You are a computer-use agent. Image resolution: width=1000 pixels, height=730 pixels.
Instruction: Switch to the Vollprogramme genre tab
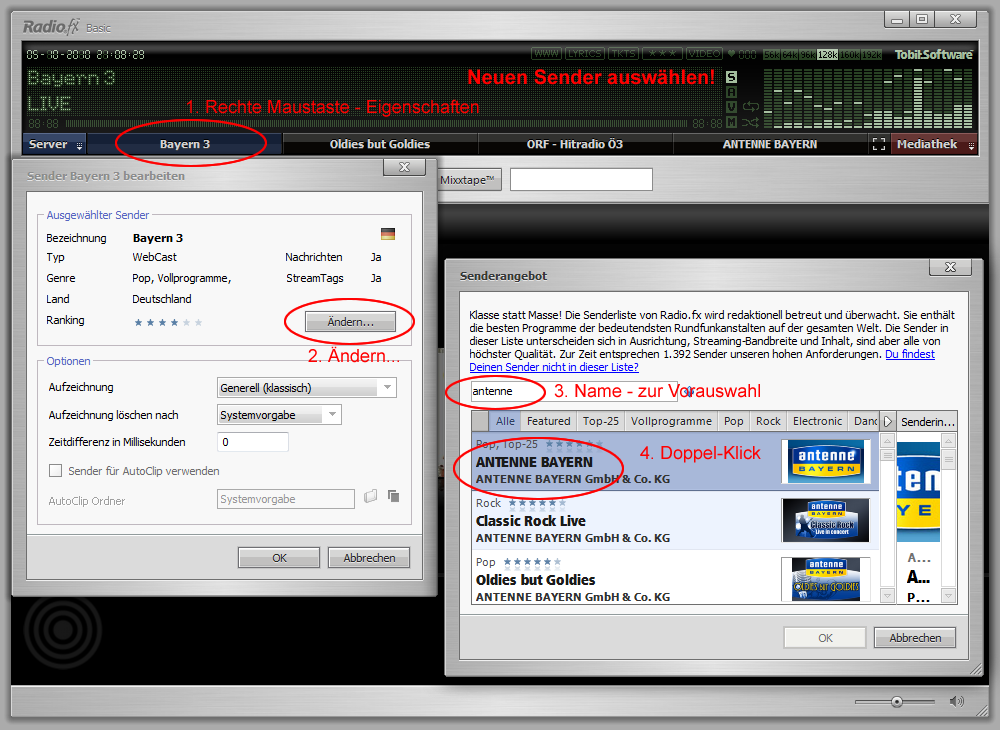671,421
